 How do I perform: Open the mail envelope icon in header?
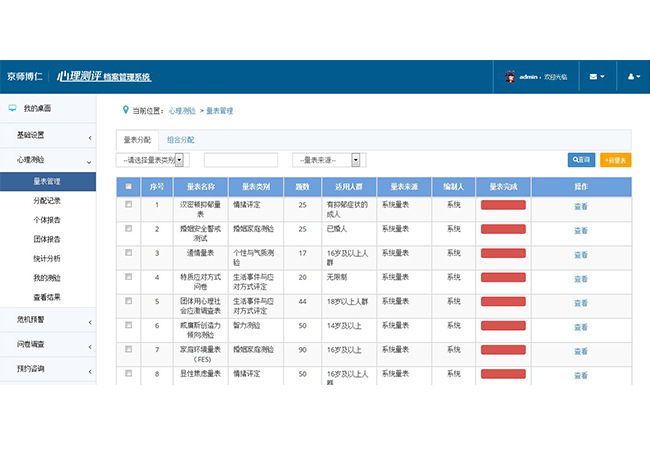[597, 77]
